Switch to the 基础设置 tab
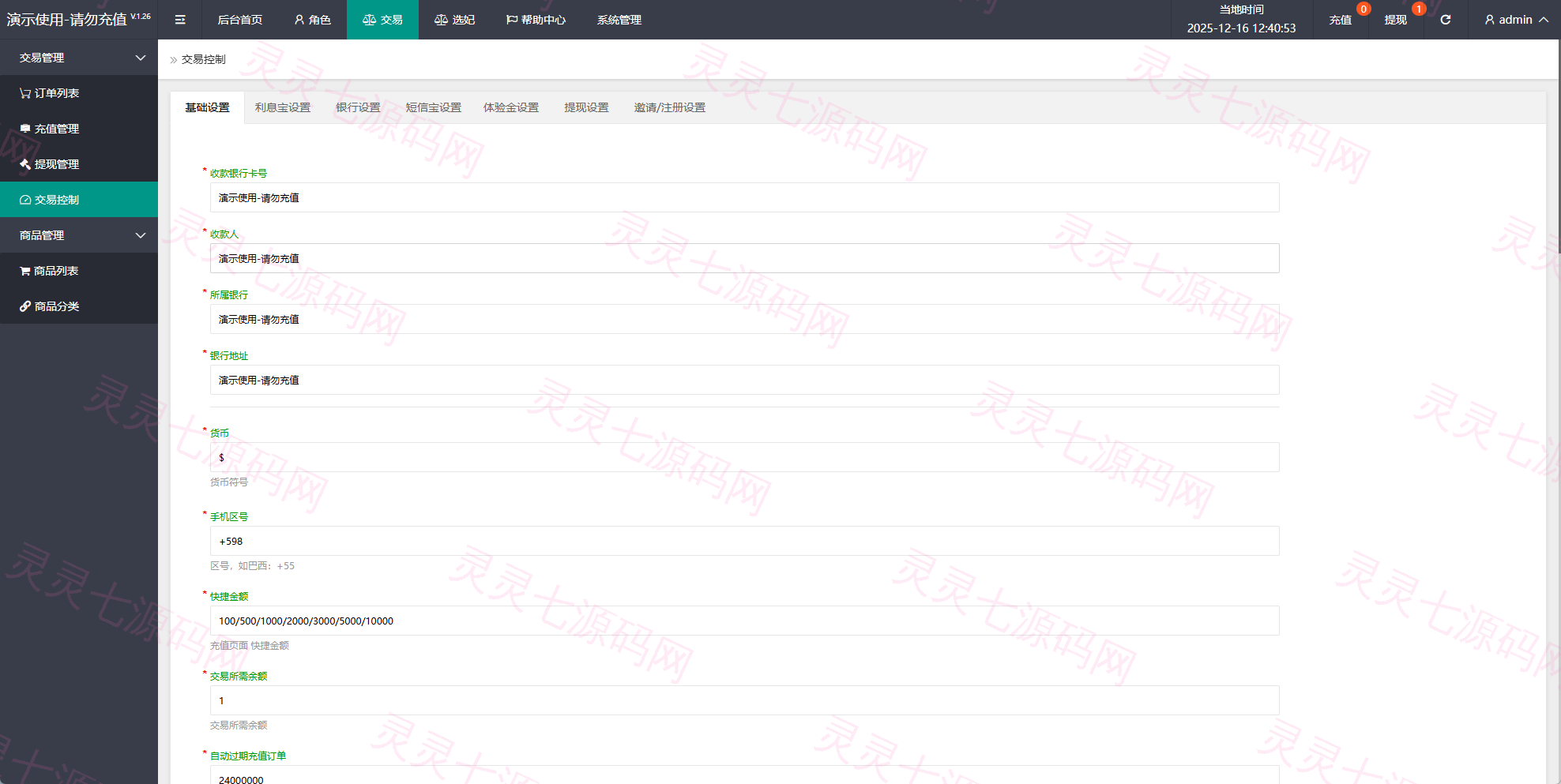Image resolution: width=1561 pixels, height=784 pixels. point(208,107)
